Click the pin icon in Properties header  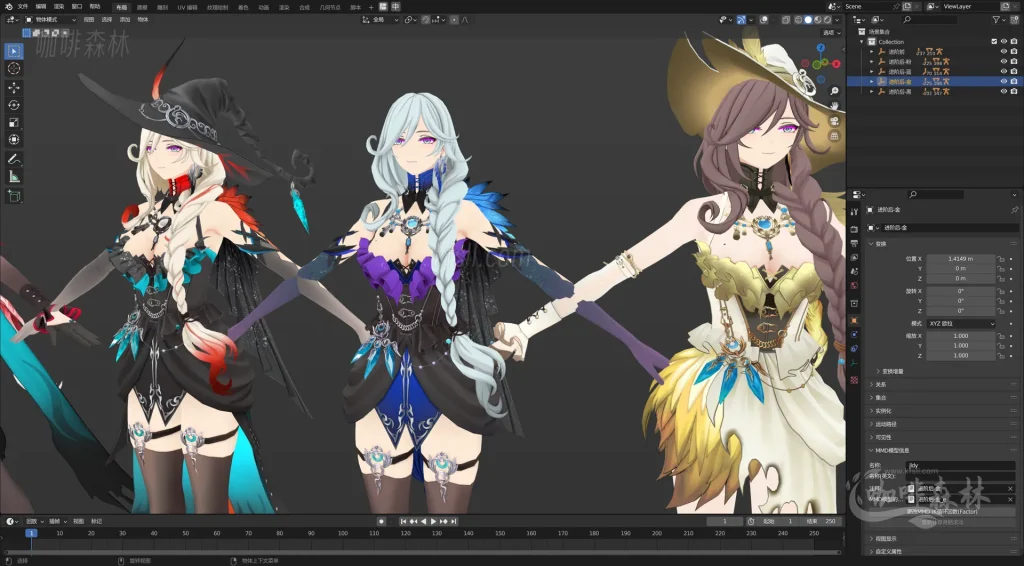coord(1014,210)
